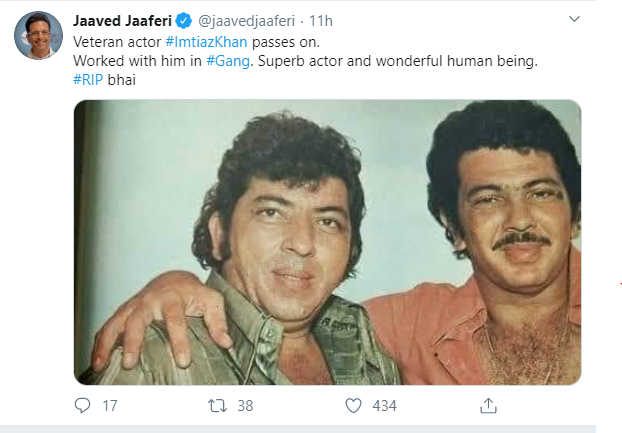Image resolution: width=622 pixels, height=433 pixels.
Task: Click the reply count 17
Action: point(110,405)
